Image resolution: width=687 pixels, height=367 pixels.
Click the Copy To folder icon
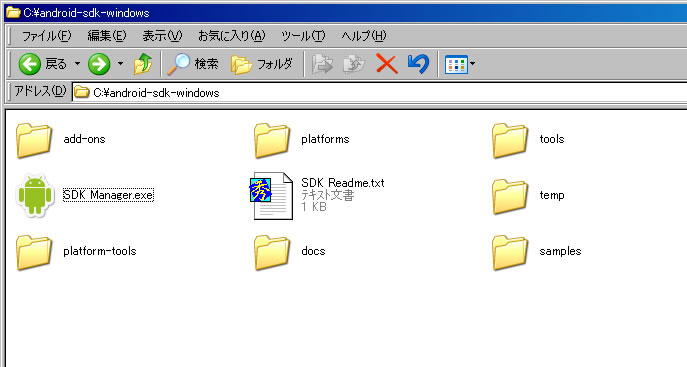click(354, 64)
